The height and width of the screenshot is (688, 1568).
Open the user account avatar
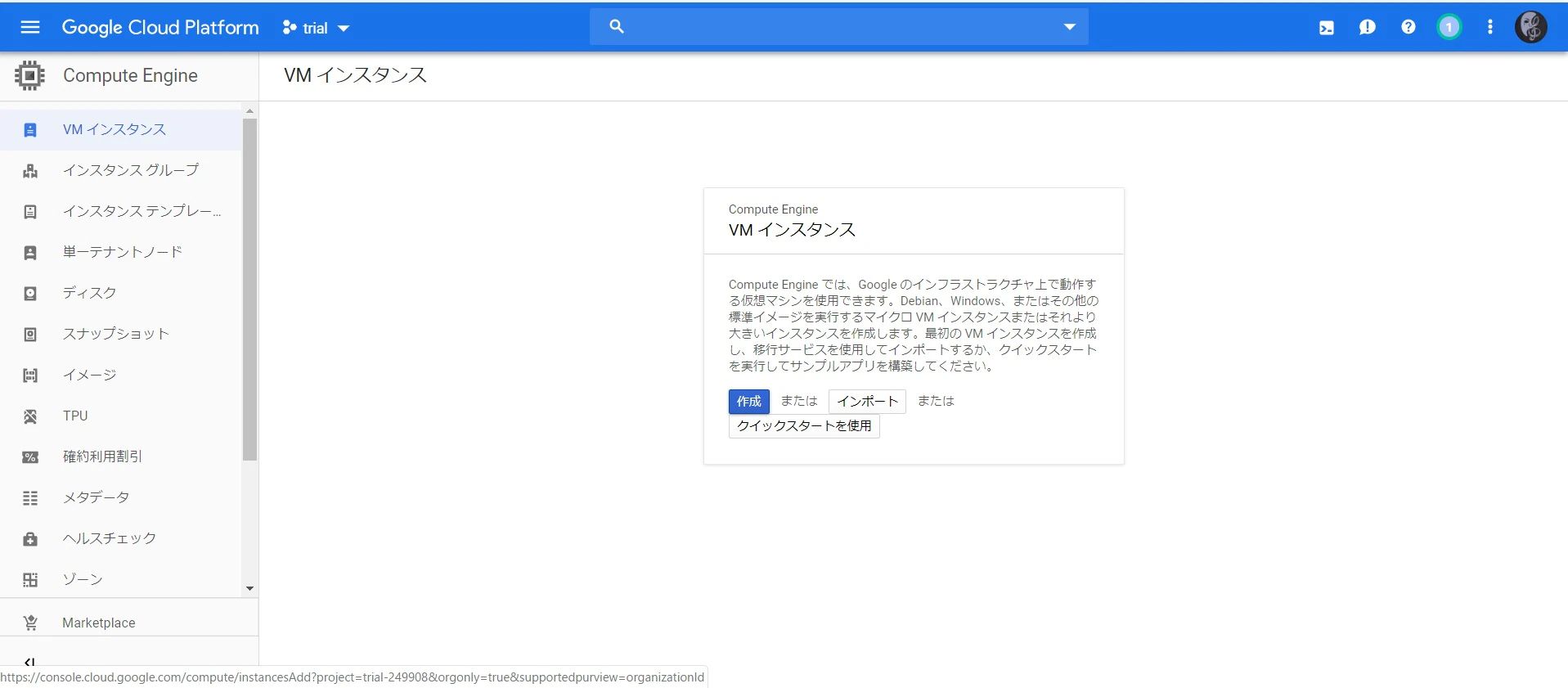(x=1530, y=27)
